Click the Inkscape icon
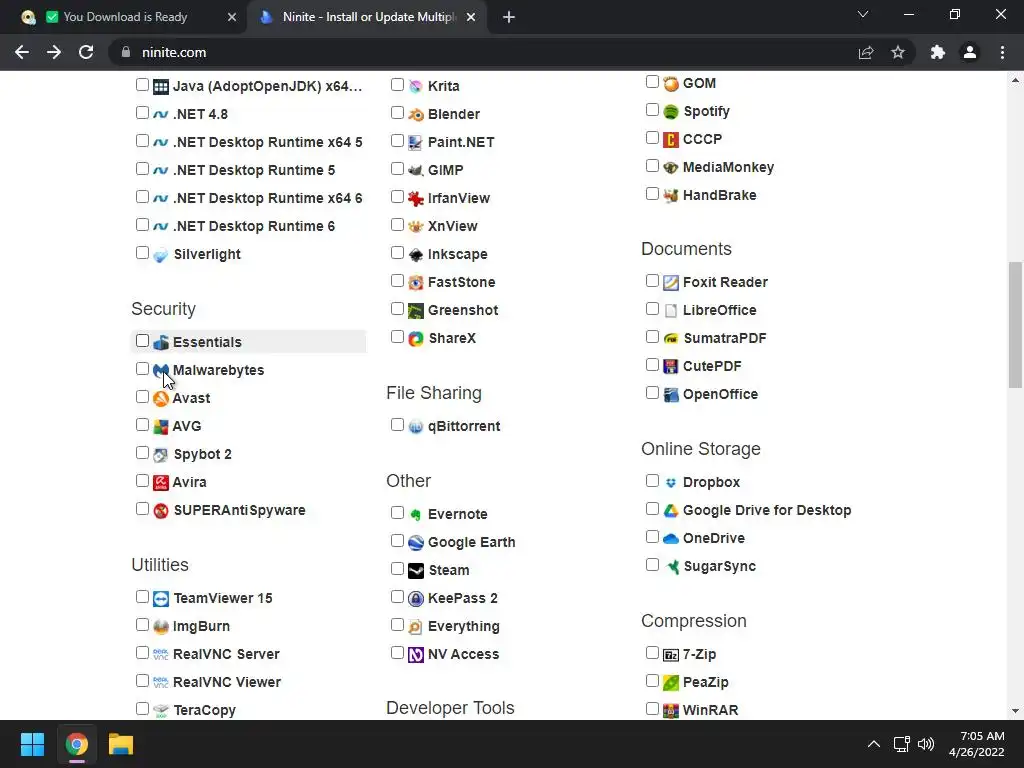This screenshot has width=1024, height=768. pos(416,255)
